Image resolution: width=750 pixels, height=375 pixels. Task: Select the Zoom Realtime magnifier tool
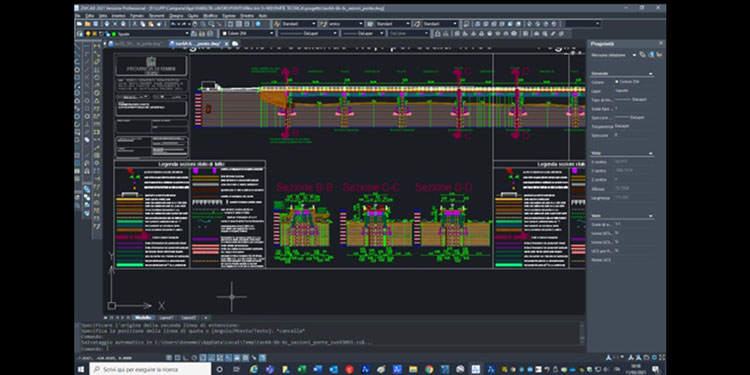202,23
